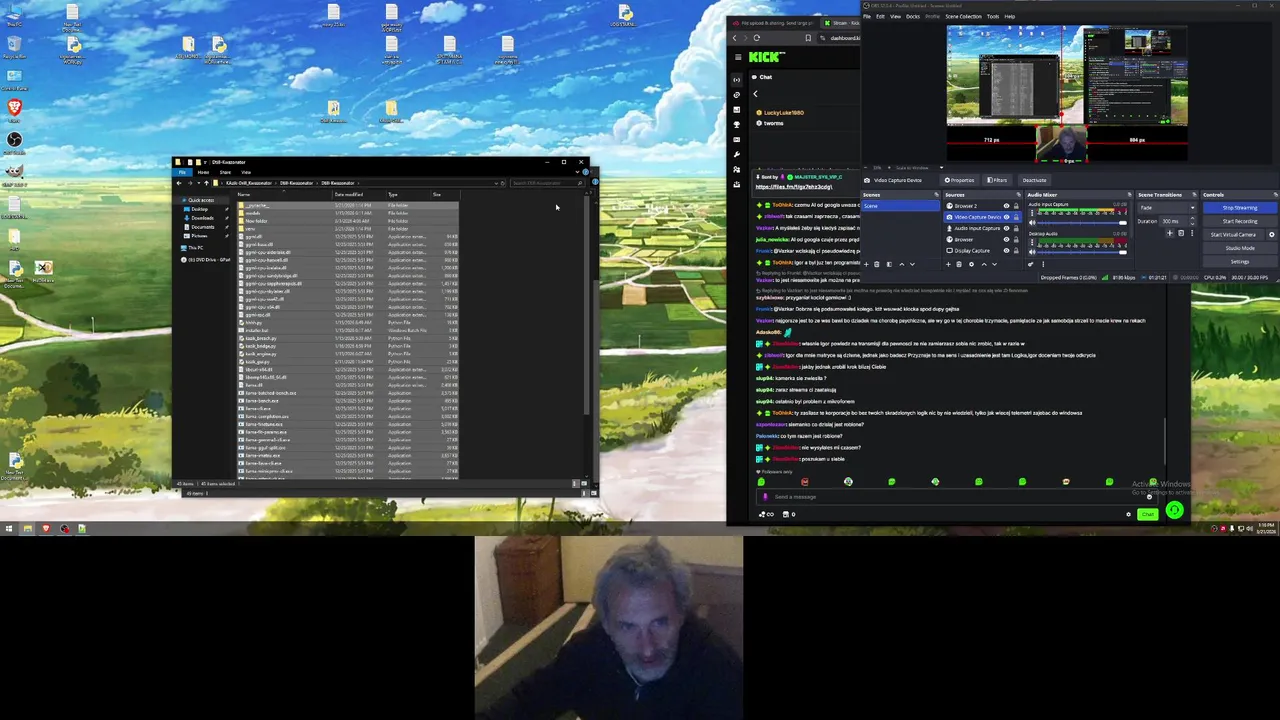1280x720 pixels.
Task: Open Kick stream sidebar icon
Action: [x=737, y=80]
